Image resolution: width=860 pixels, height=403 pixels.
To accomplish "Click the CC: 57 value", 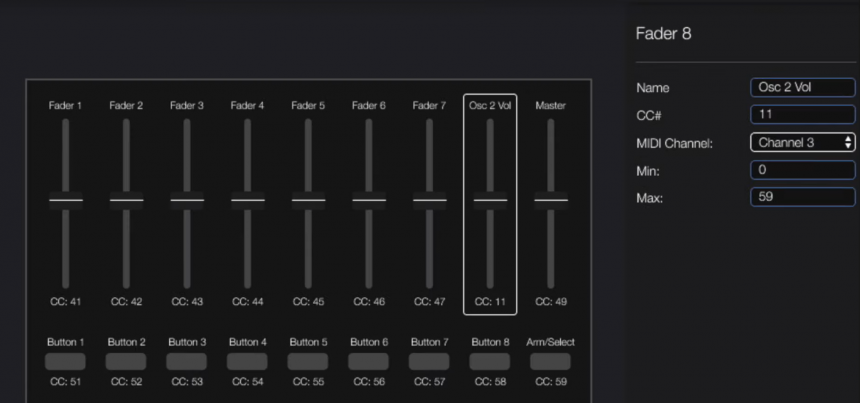I will coord(429,382).
